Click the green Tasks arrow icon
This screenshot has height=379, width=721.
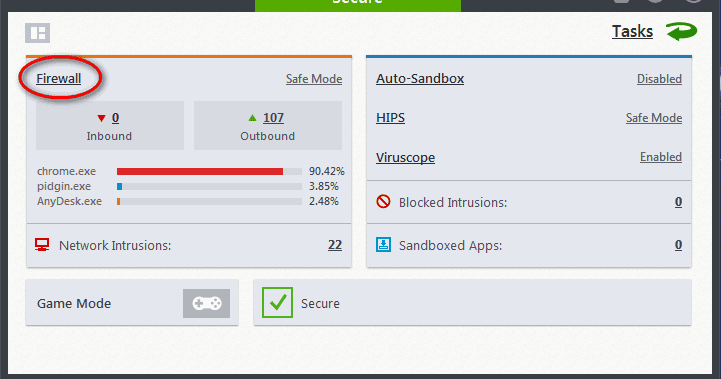681,31
